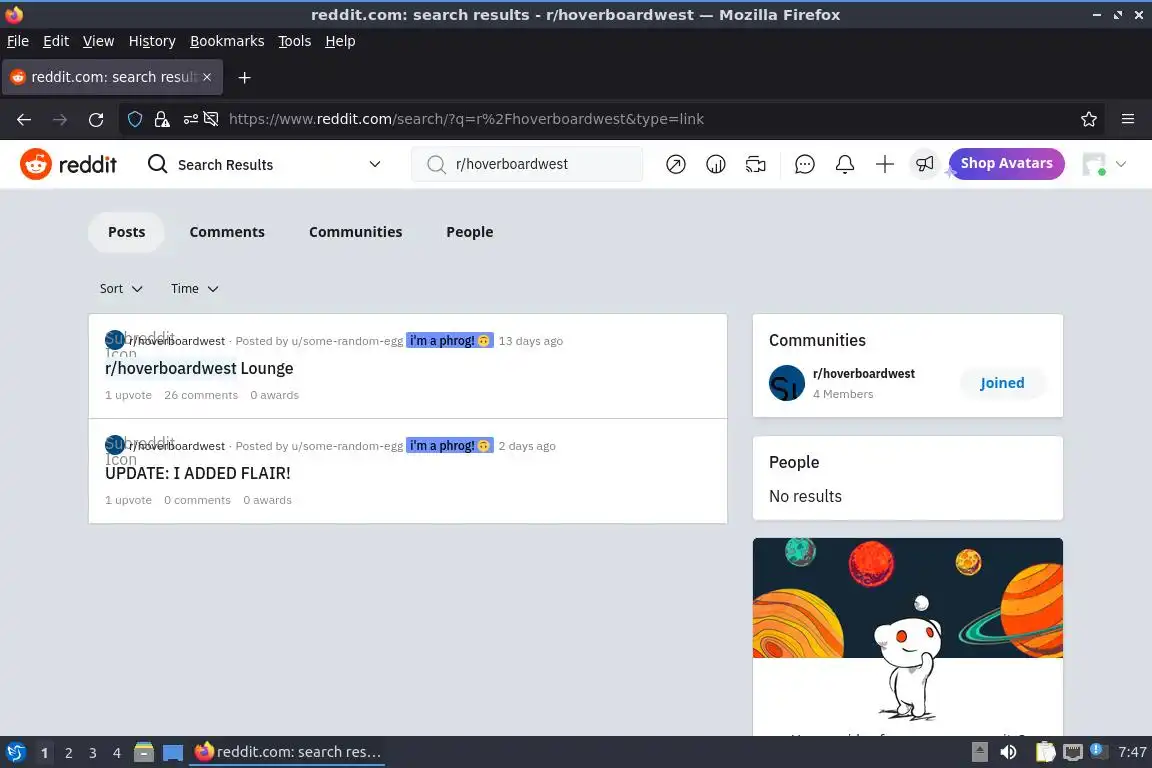The height and width of the screenshot is (768, 1152).
Task: Click u/some-random-egg on the Lounge post
Action: click(x=347, y=341)
